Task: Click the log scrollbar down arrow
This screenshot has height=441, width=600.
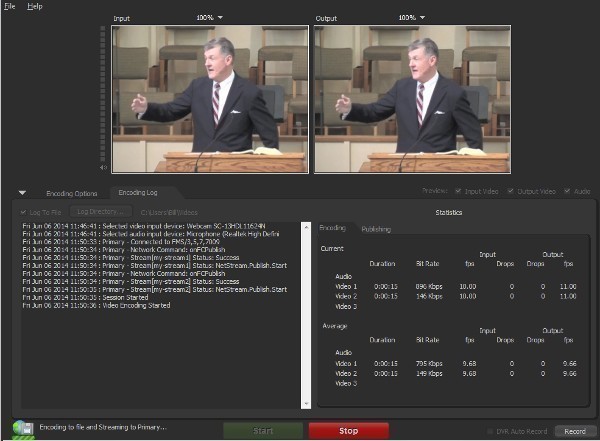Action: click(306, 403)
